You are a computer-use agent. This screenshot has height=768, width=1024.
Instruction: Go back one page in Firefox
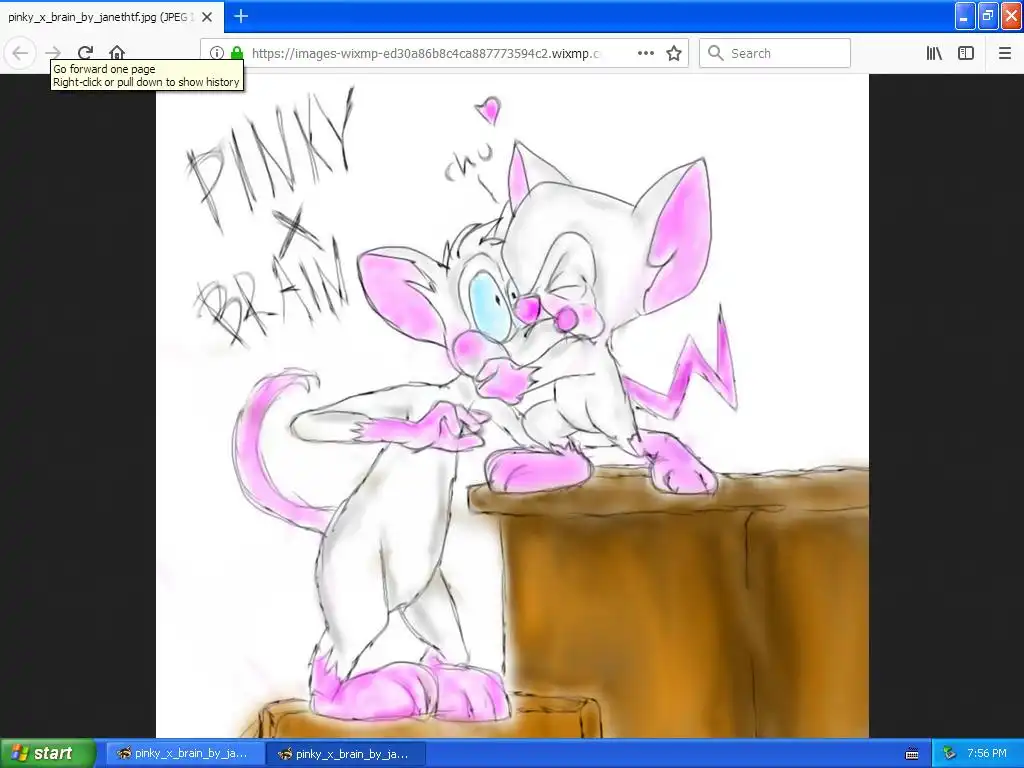click(x=20, y=53)
